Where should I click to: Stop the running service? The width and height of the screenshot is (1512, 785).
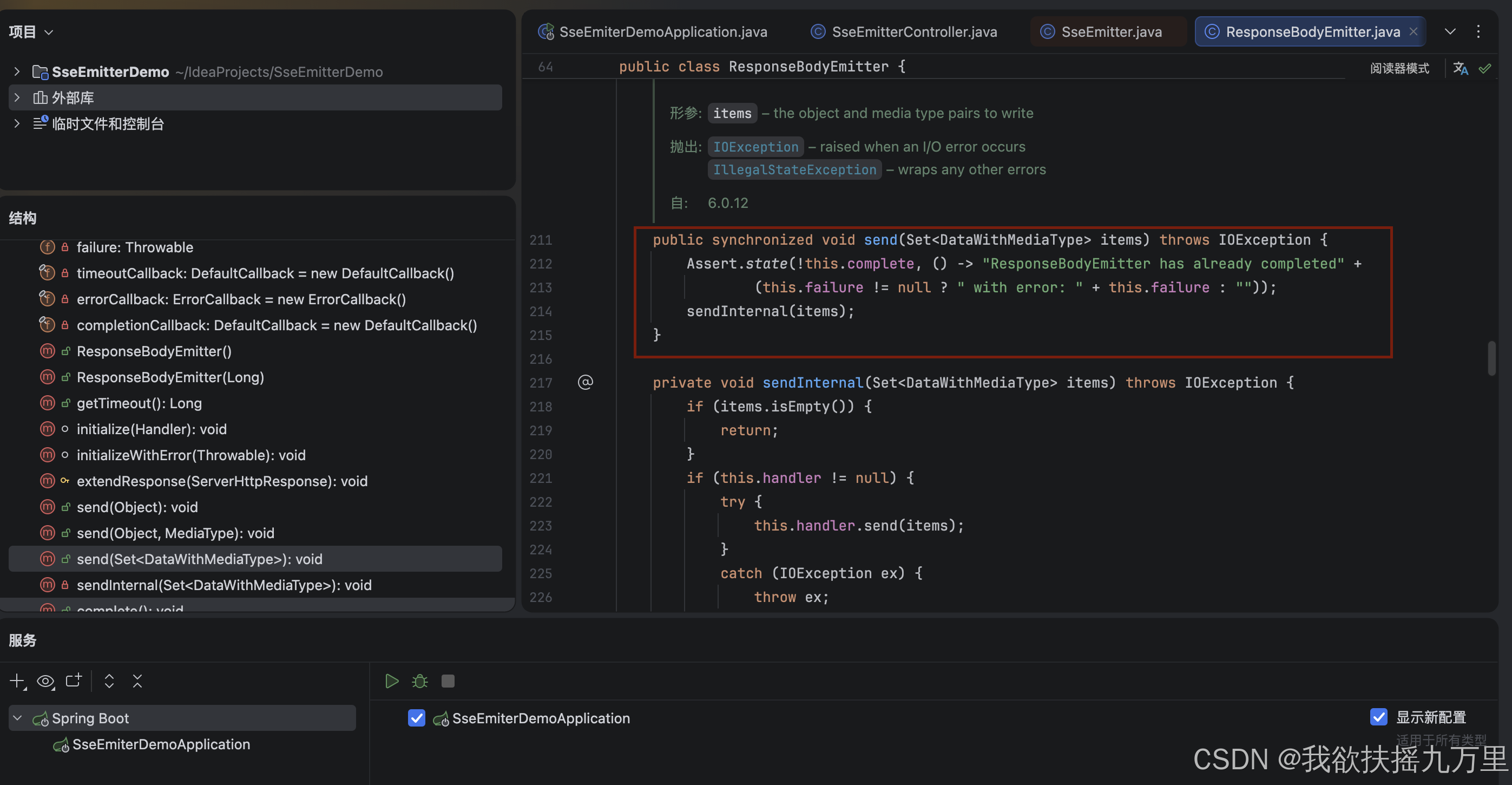pyautogui.click(x=448, y=681)
